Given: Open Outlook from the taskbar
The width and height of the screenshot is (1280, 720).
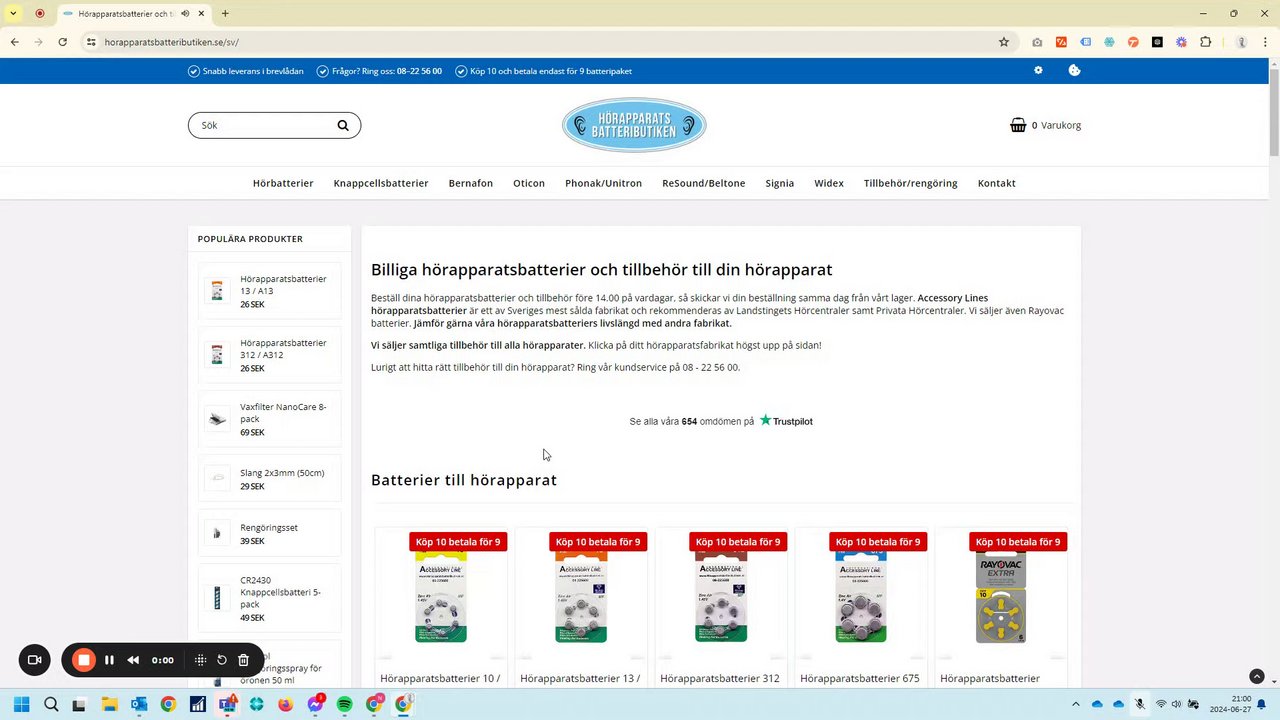Looking at the screenshot, I should click(139, 704).
